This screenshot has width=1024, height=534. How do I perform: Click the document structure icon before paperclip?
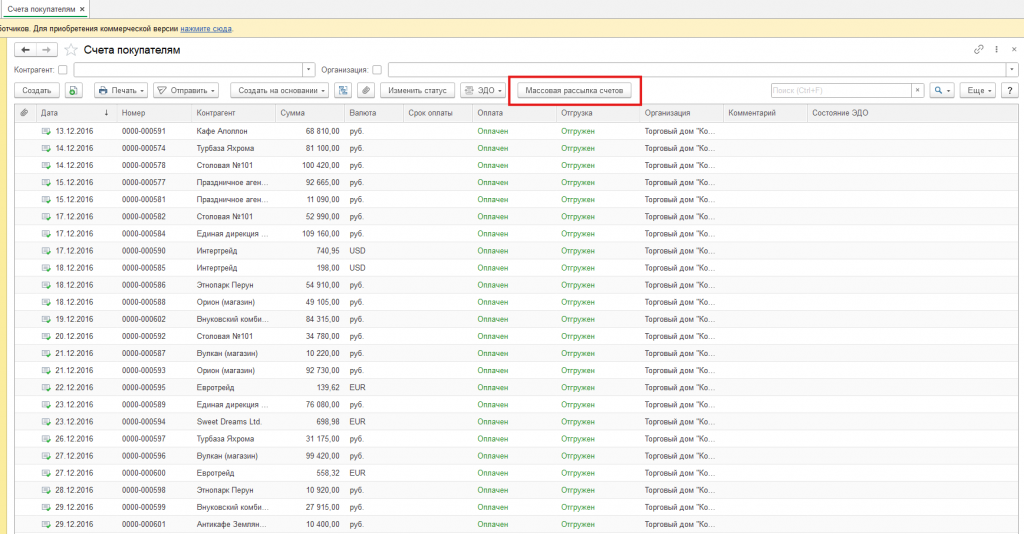pyautogui.click(x=343, y=91)
